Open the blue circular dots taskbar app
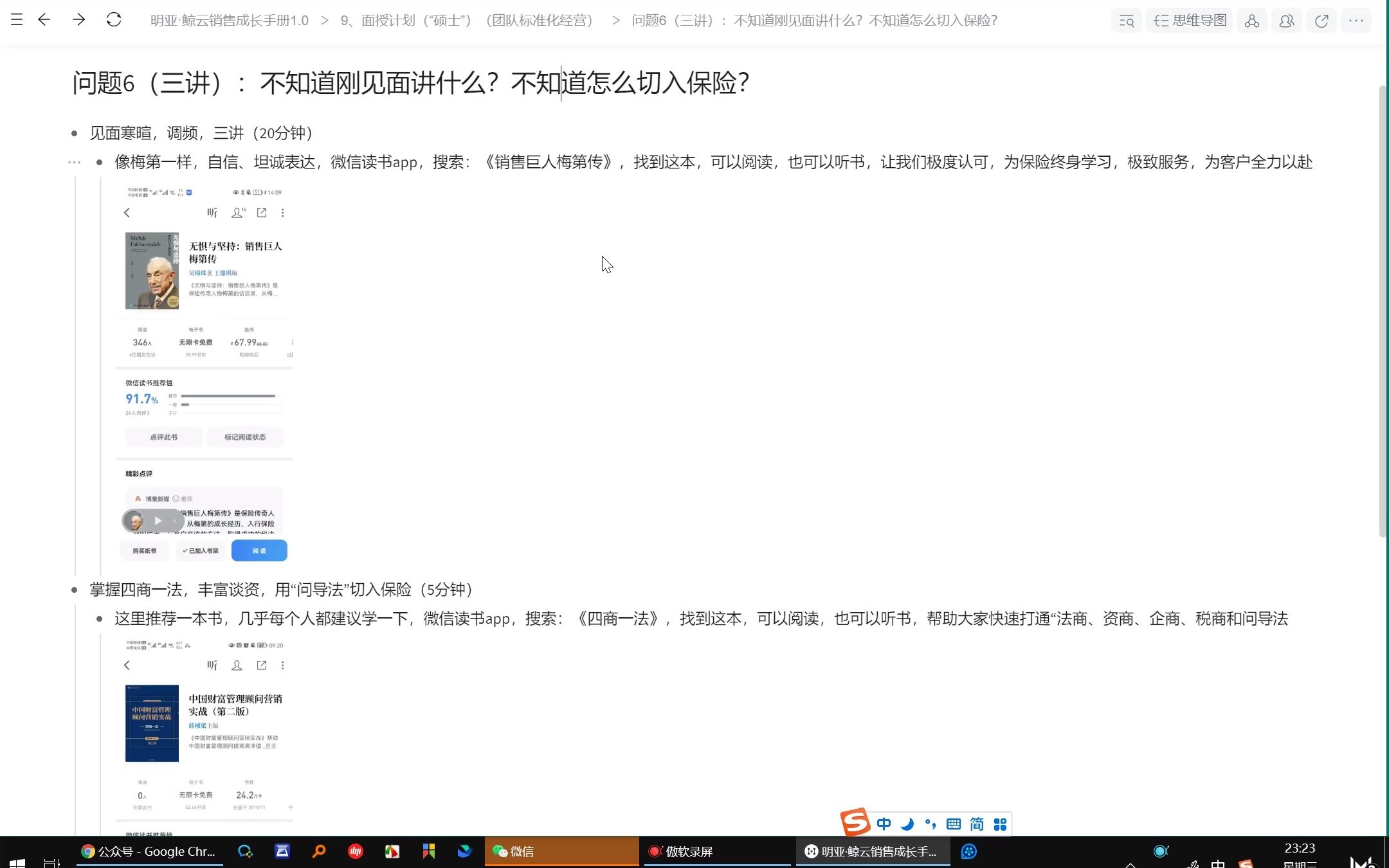 [x=969, y=851]
